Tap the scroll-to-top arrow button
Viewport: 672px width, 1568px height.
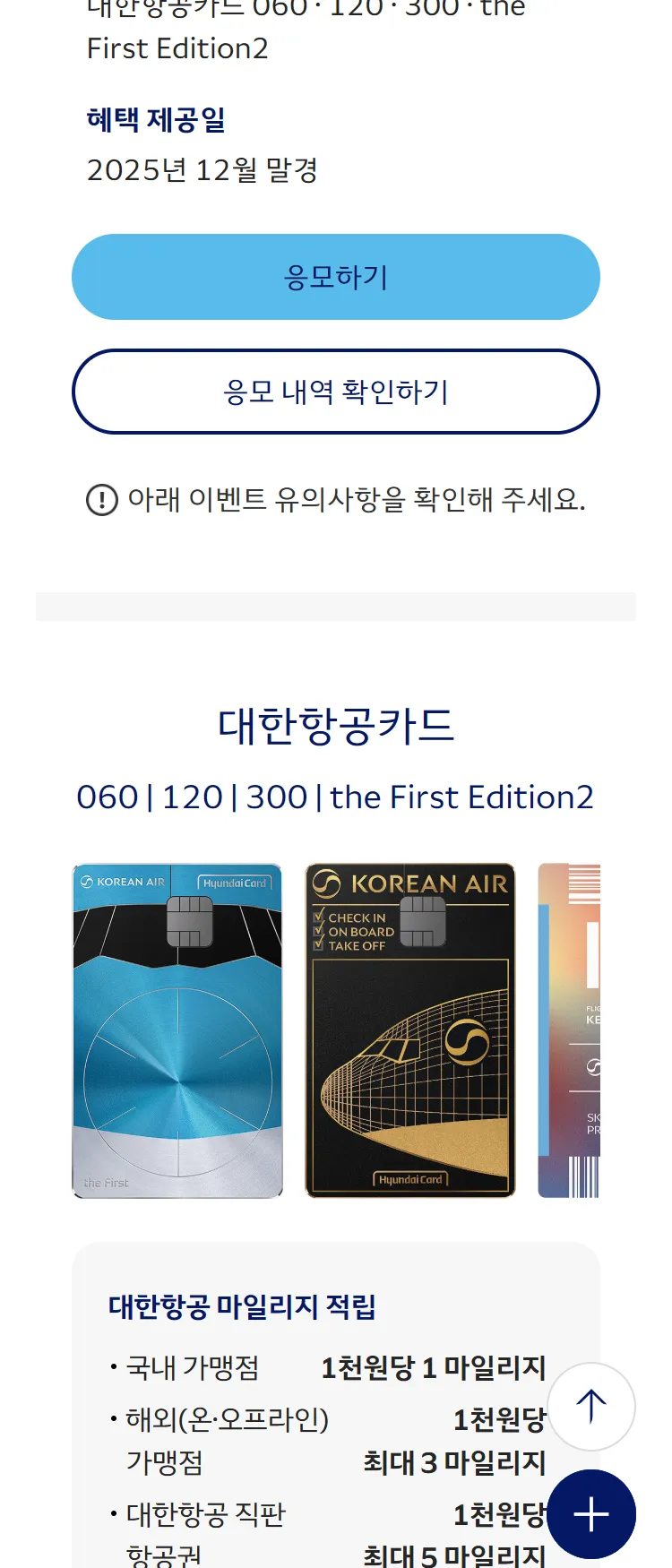point(591,1407)
